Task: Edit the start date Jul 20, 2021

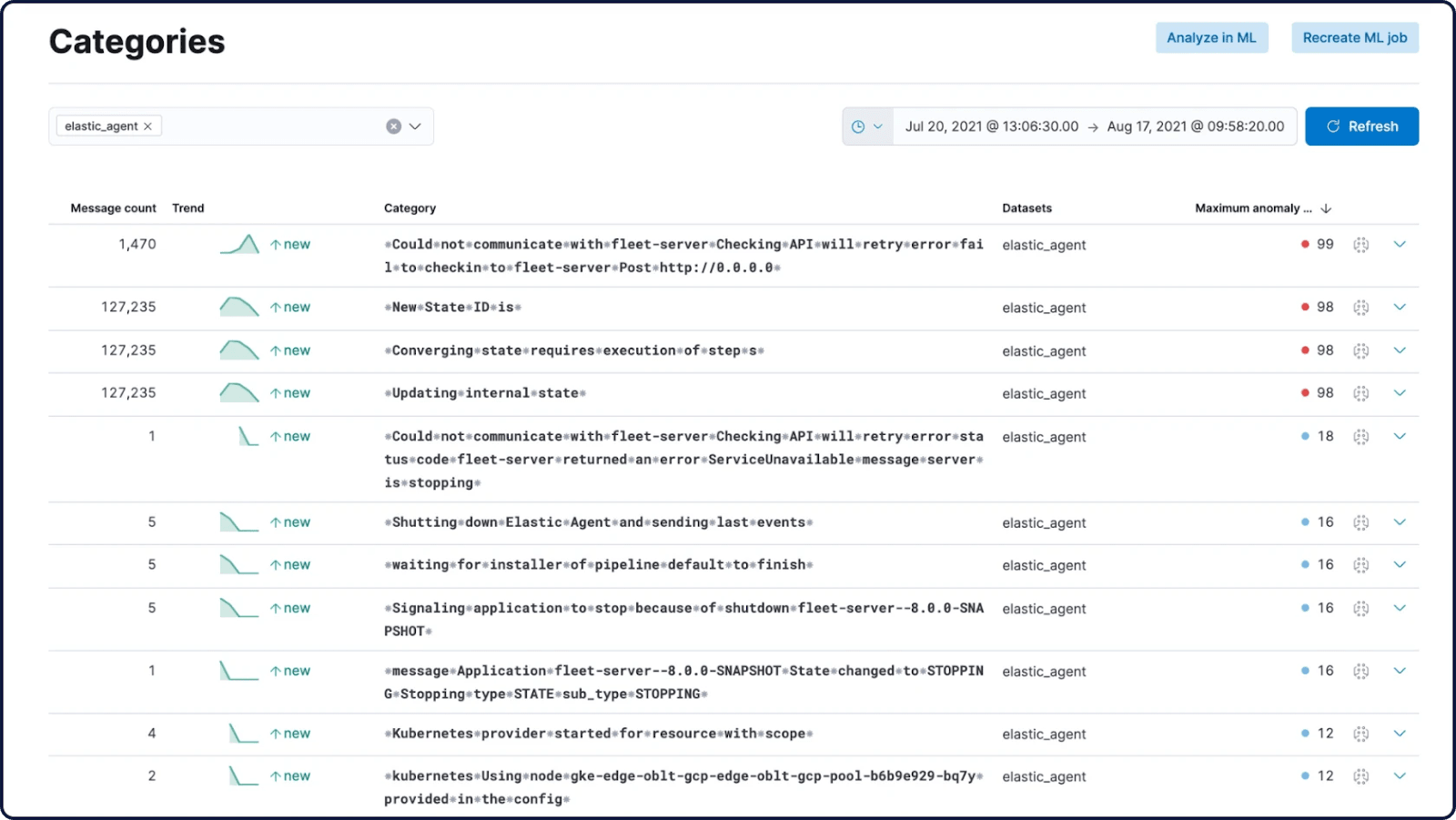Action: pos(989,126)
